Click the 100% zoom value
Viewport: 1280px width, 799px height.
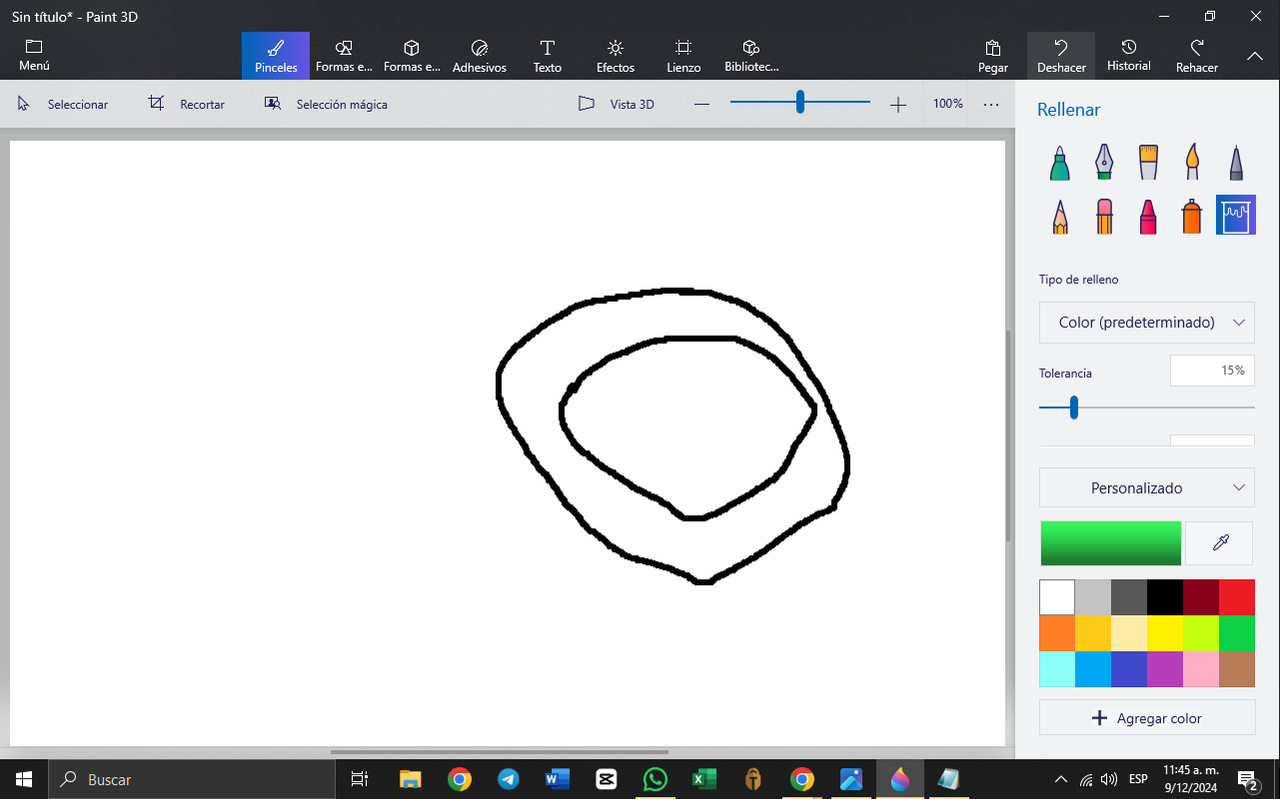[948, 104]
